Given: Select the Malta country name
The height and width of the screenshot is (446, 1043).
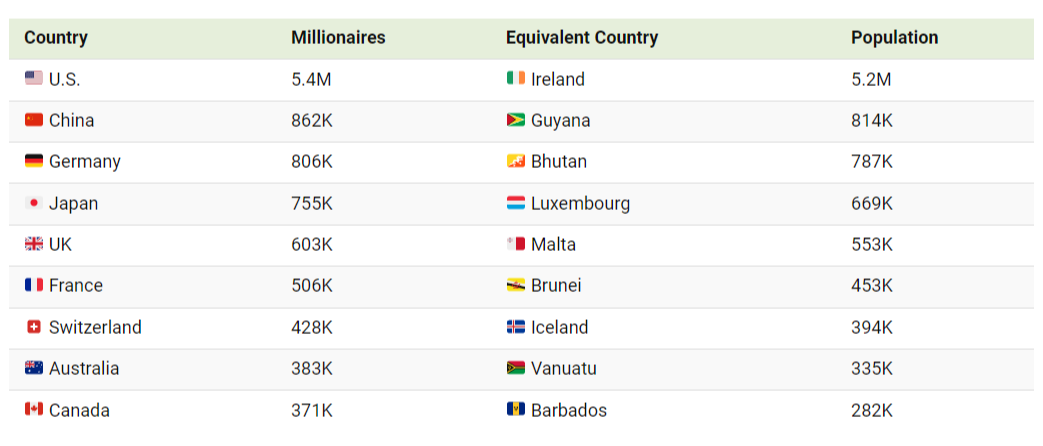Looking at the screenshot, I should click(553, 244).
